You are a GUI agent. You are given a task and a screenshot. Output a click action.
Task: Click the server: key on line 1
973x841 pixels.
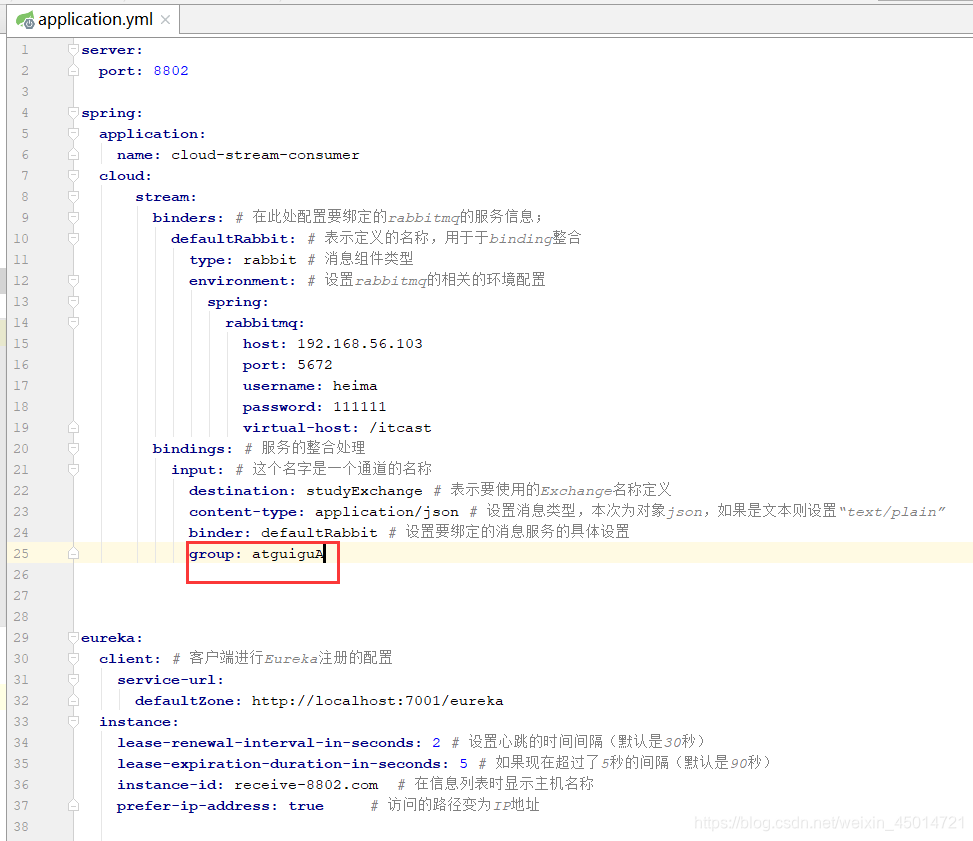pos(112,50)
